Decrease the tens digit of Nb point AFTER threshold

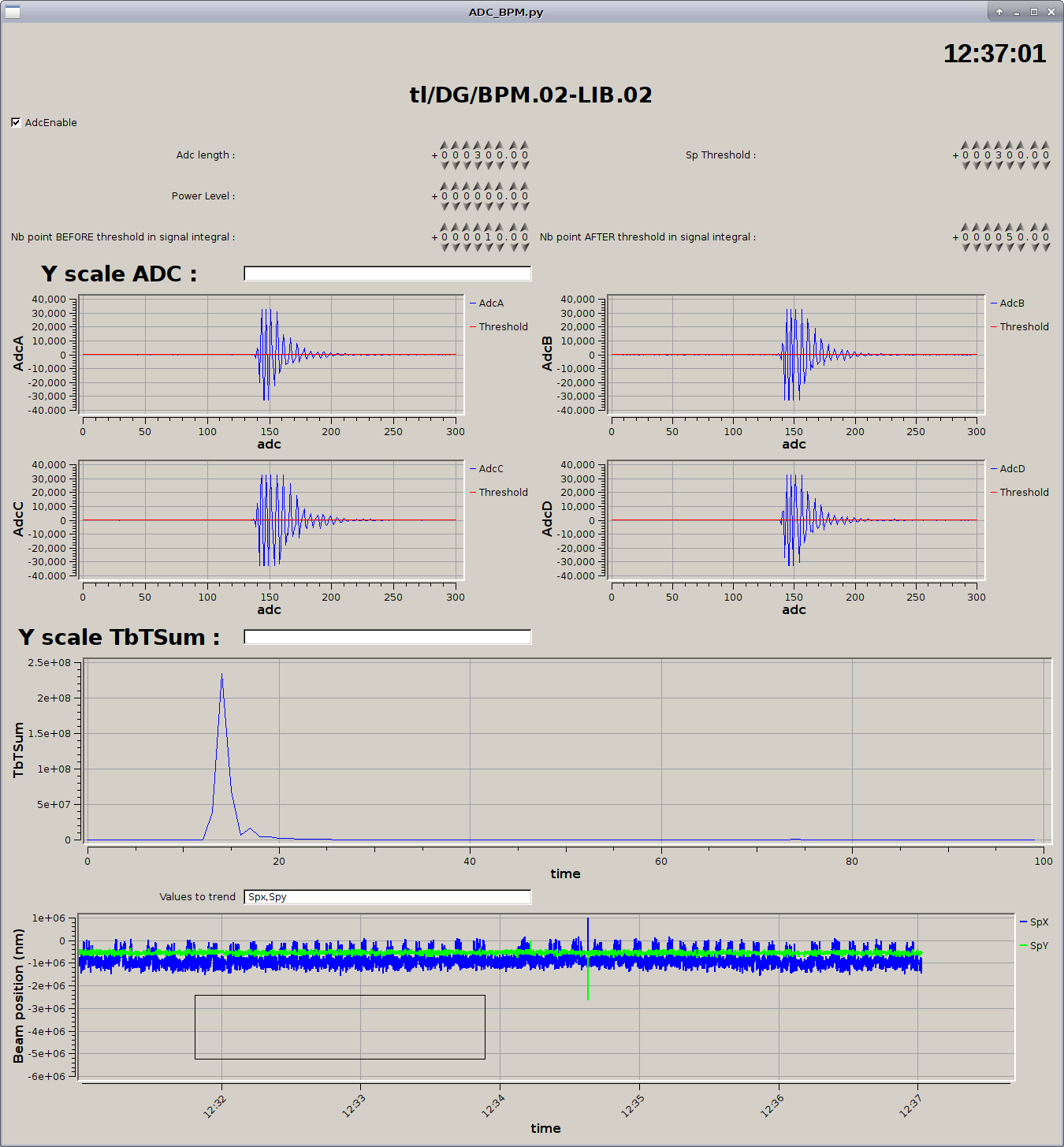(x=1010, y=248)
